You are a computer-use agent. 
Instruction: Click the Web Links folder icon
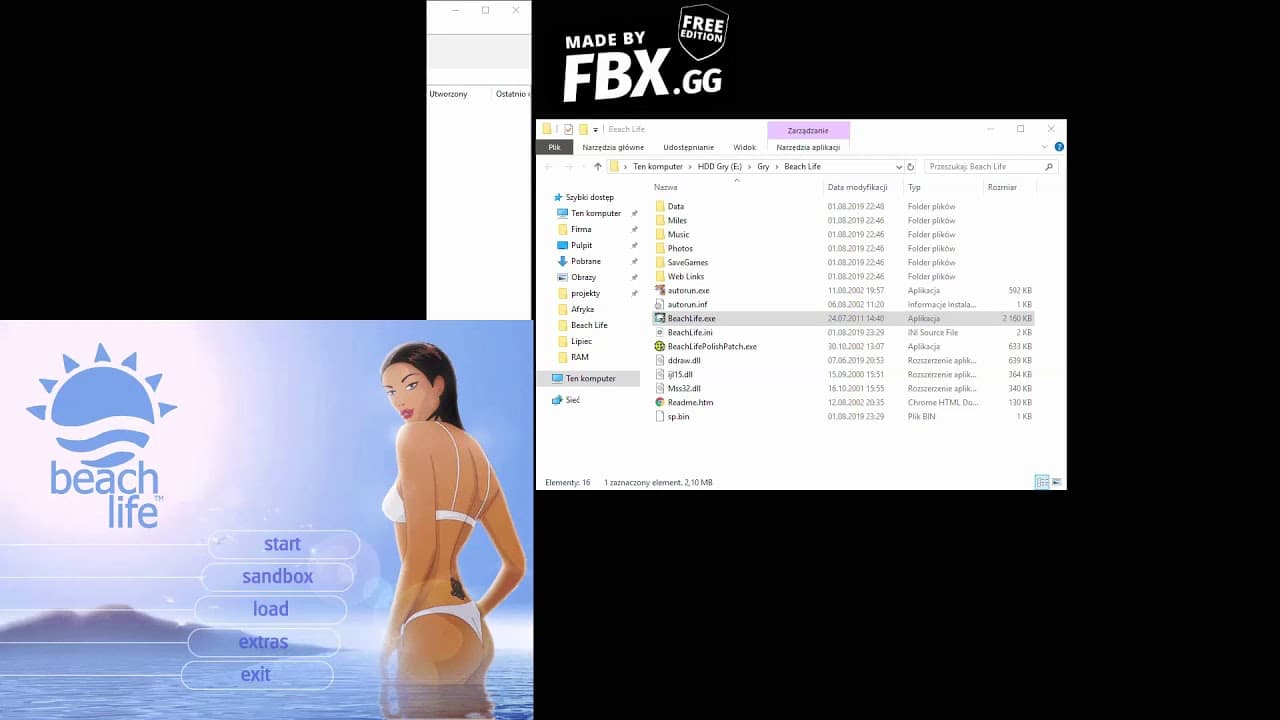(660, 276)
